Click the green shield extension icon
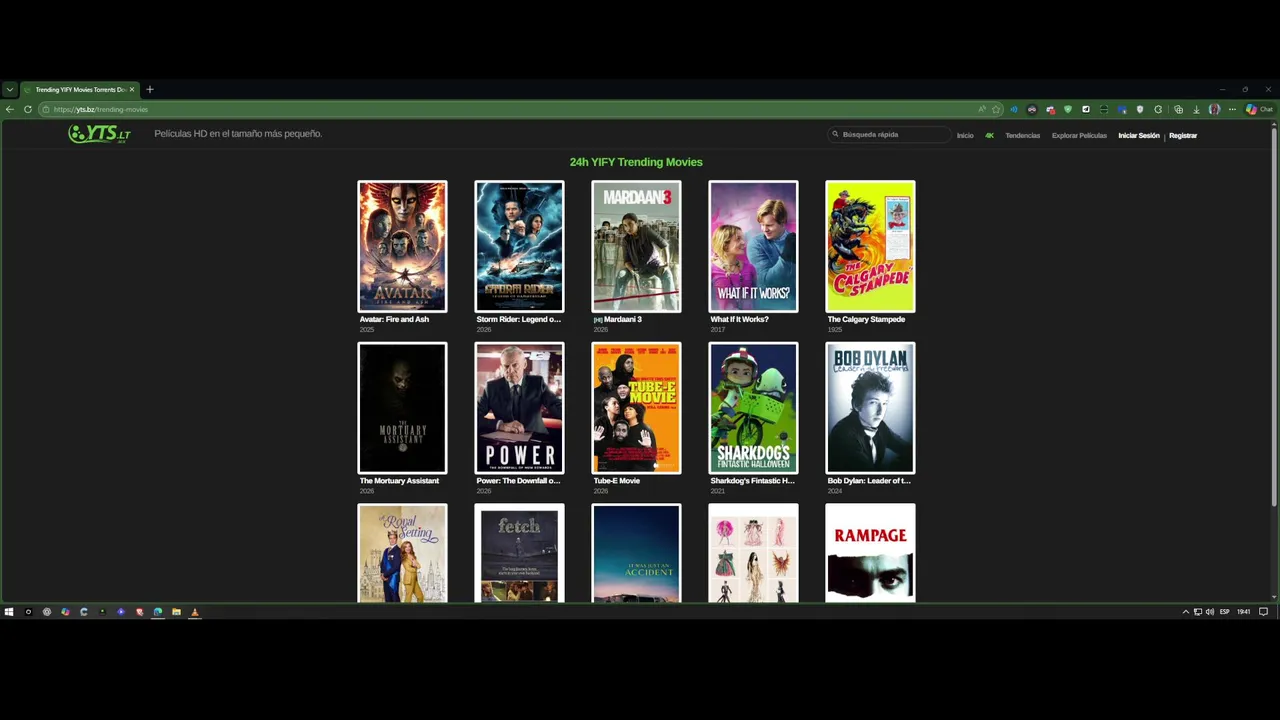 pos(1068,109)
